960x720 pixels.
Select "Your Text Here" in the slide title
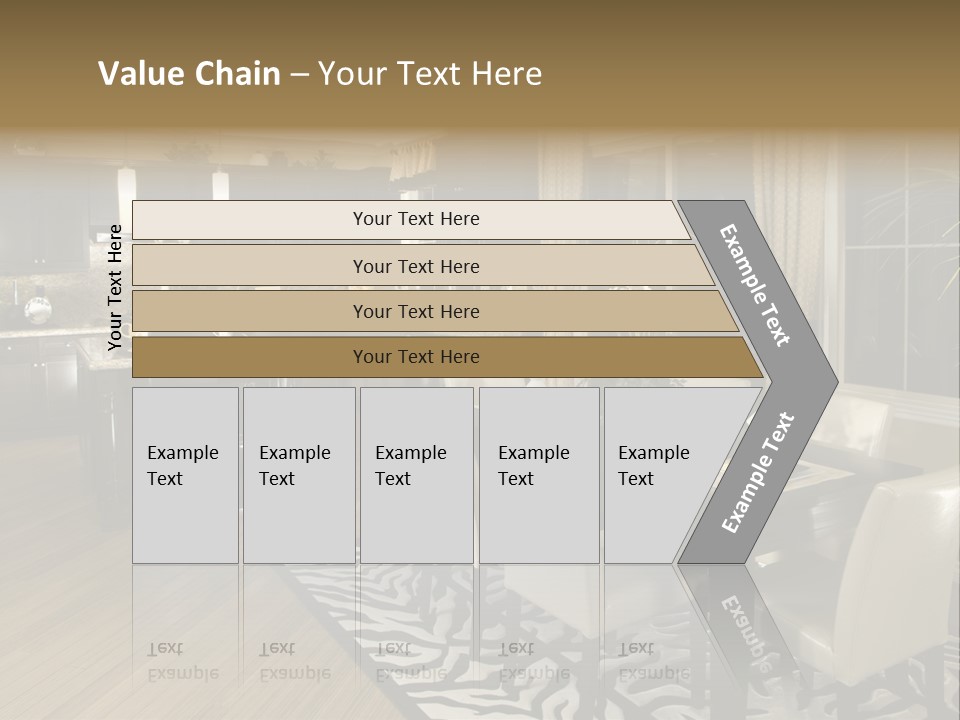click(430, 74)
